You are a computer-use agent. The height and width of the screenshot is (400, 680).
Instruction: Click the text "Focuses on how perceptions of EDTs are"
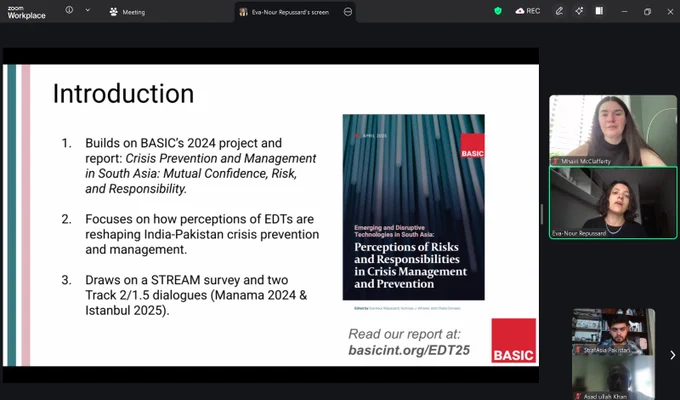click(199, 219)
